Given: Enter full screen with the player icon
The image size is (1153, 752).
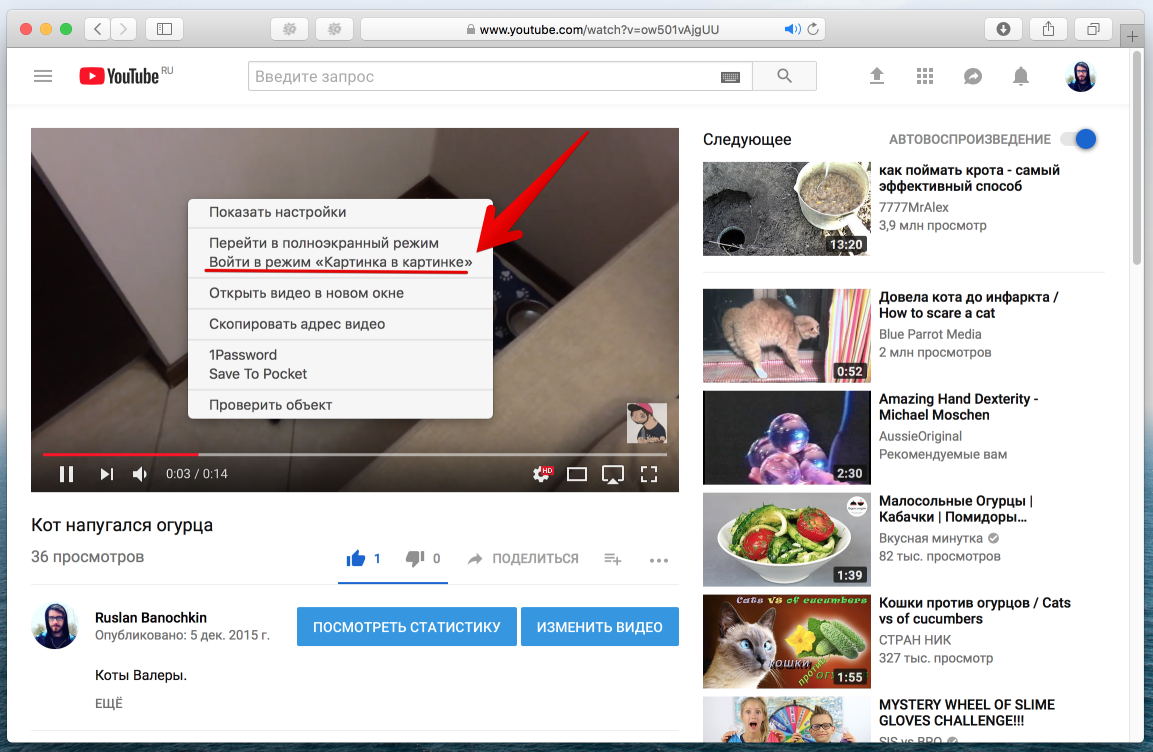Looking at the screenshot, I should pos(649,474).
